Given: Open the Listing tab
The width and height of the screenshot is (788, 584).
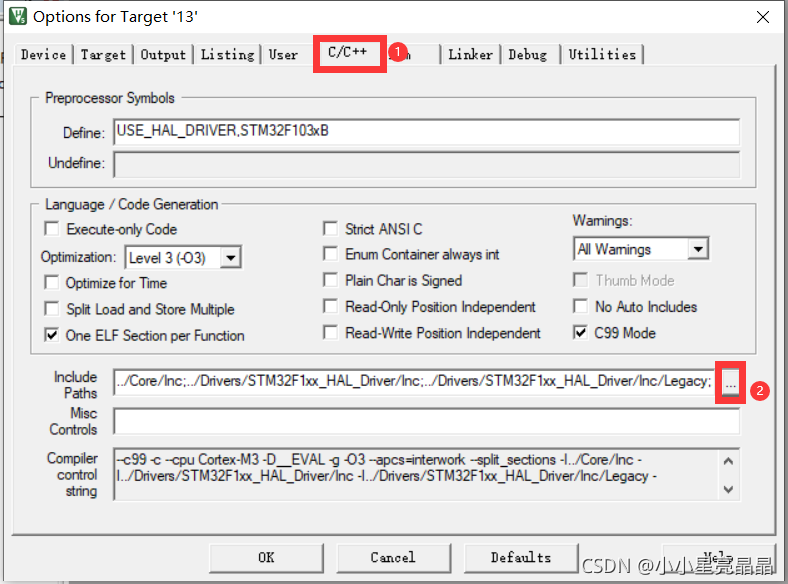Looking at the screenshot, I should 227,54.
